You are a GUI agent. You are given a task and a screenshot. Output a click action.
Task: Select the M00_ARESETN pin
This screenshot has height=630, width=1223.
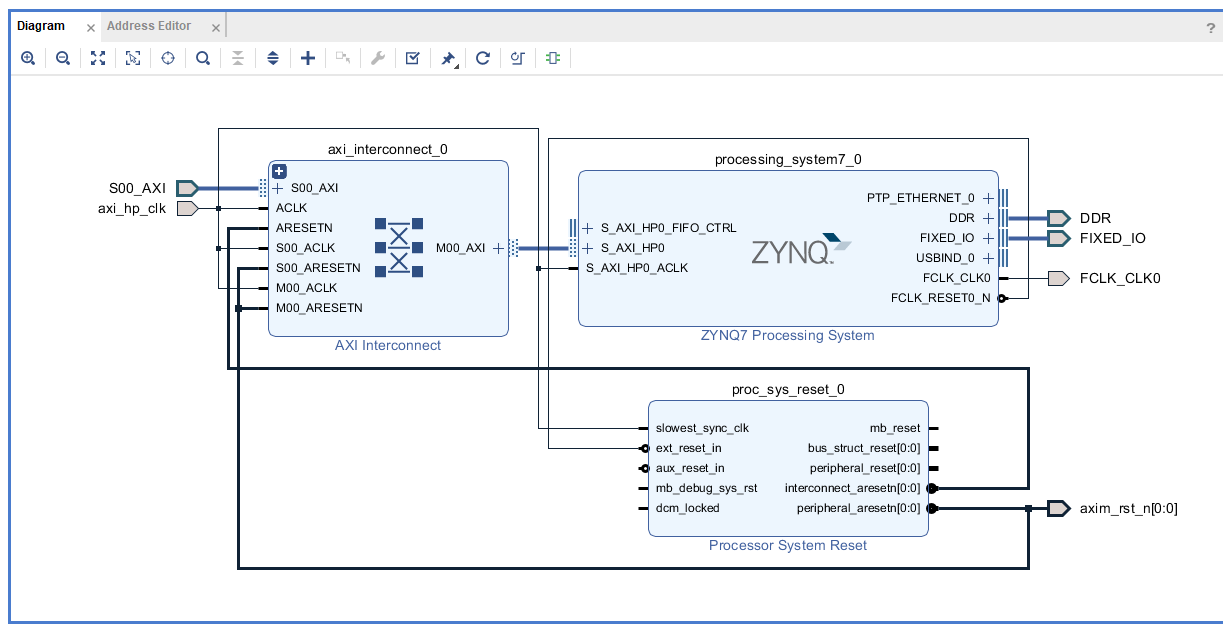click(x=319, y=308)
